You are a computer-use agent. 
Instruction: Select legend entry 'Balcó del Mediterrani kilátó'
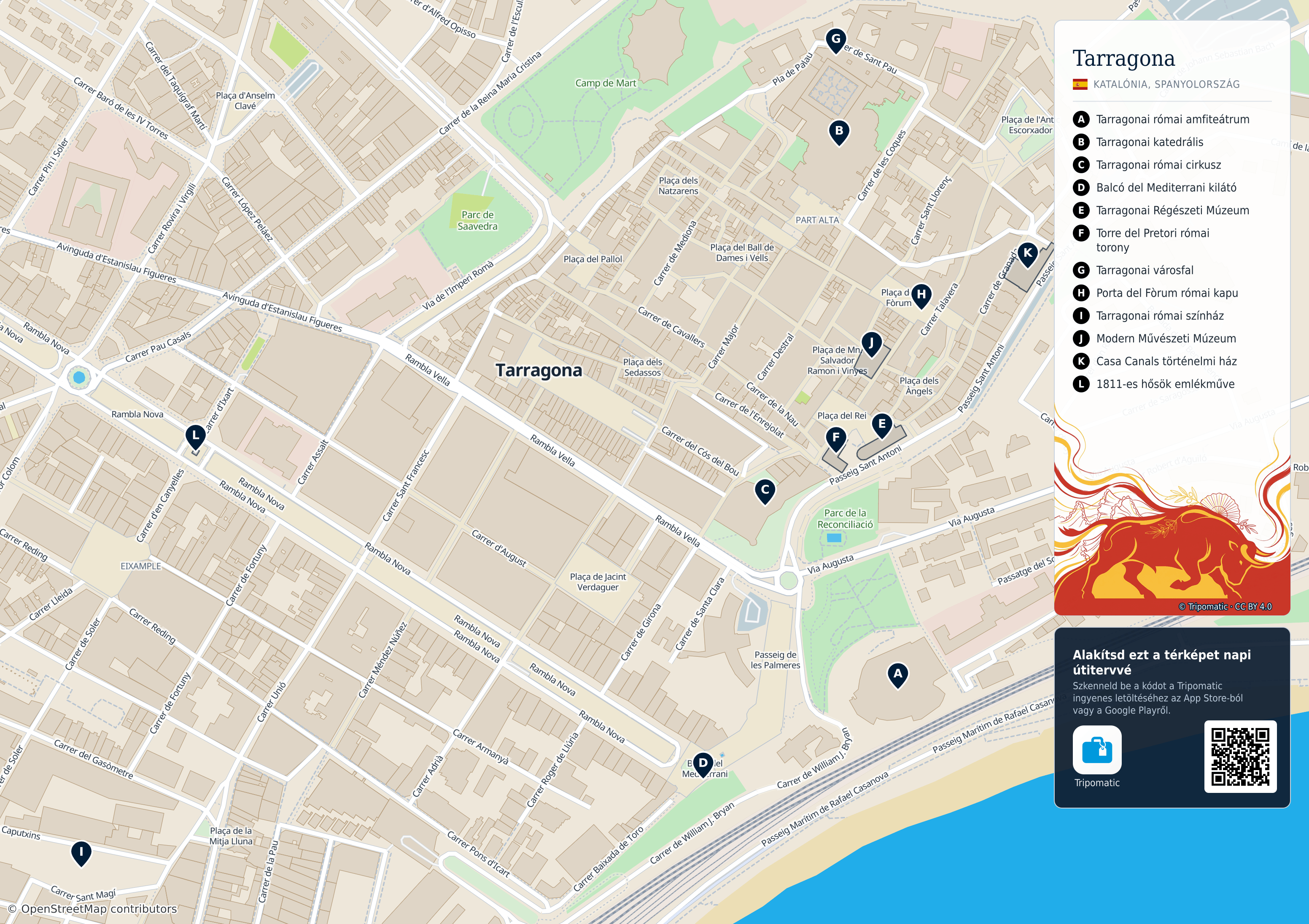tap(1155, 188)
